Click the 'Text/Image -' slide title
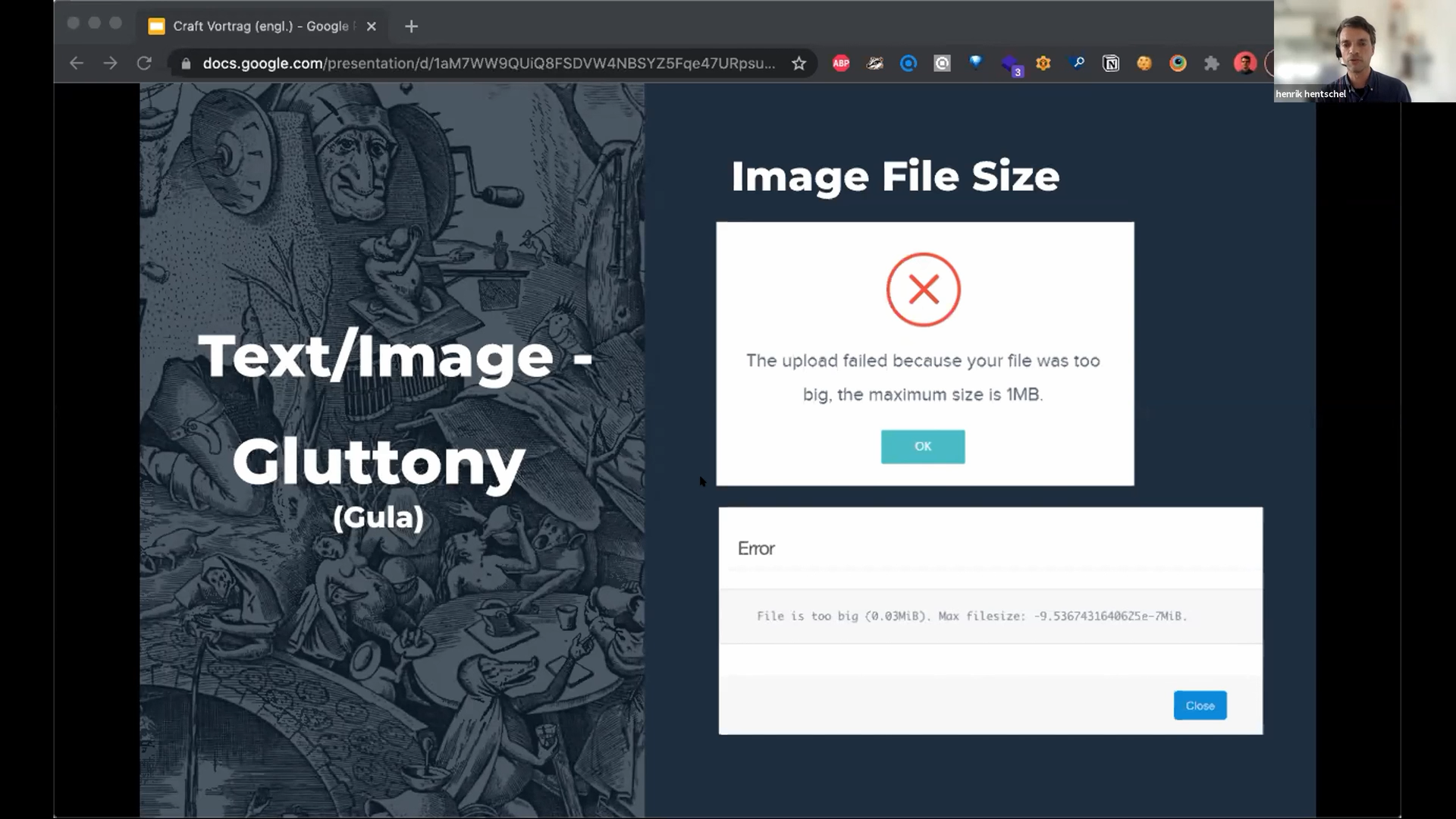The image size is (1456, 819). [x=395, y=356]
